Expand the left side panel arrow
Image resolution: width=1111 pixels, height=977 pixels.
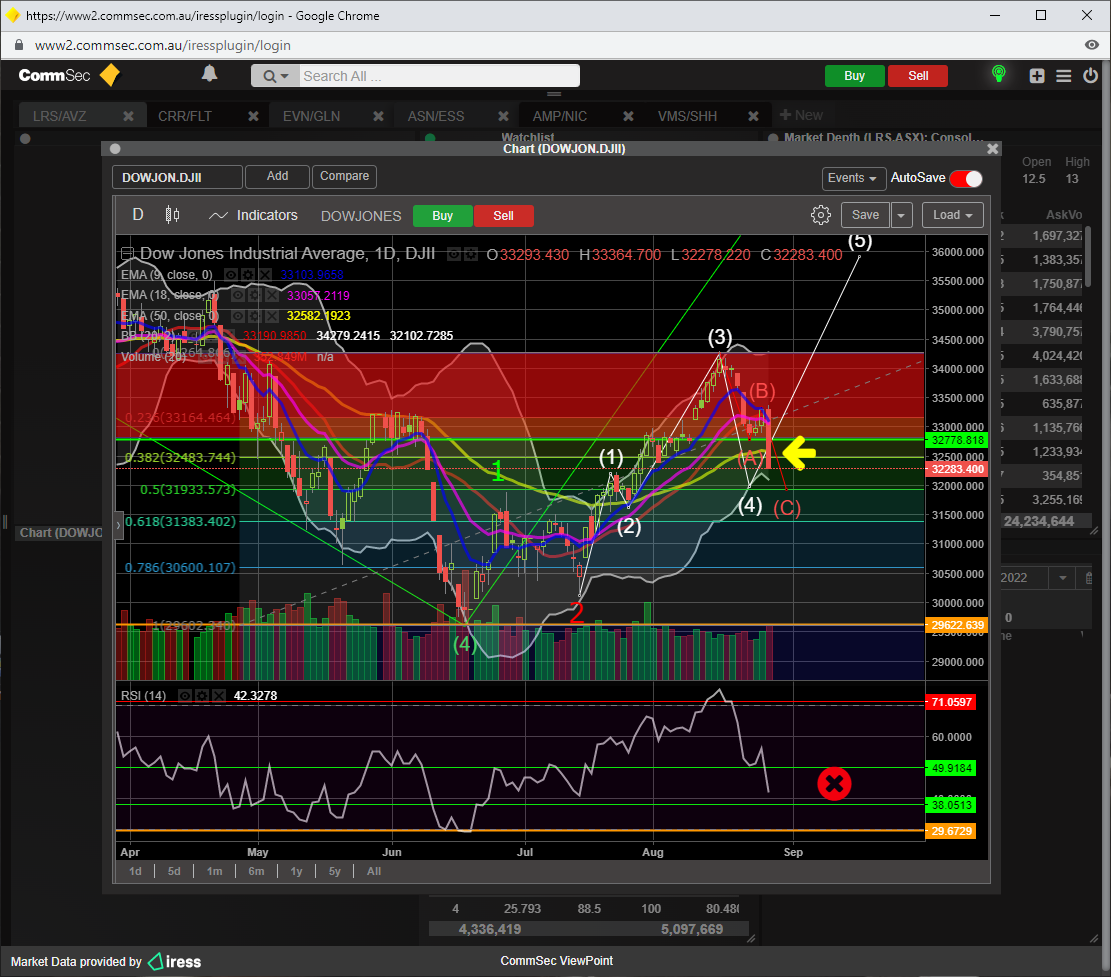tap(118, 526)
